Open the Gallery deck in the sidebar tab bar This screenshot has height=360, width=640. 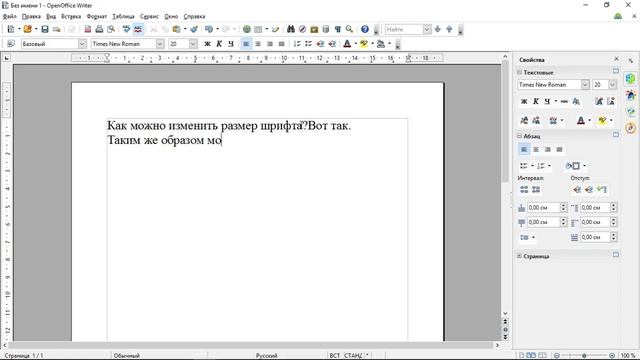pos(631,111)
